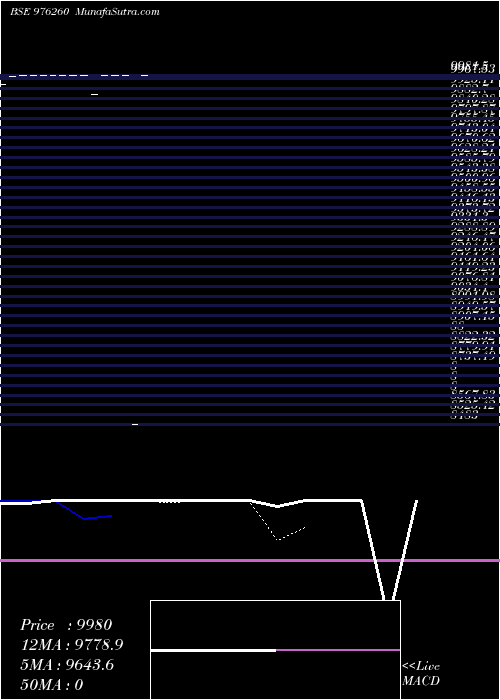The width and height of the screenshot is (500, 700).
Task: Select the "12MA : 9778.9" reading
Action: [x=72, y=645]
